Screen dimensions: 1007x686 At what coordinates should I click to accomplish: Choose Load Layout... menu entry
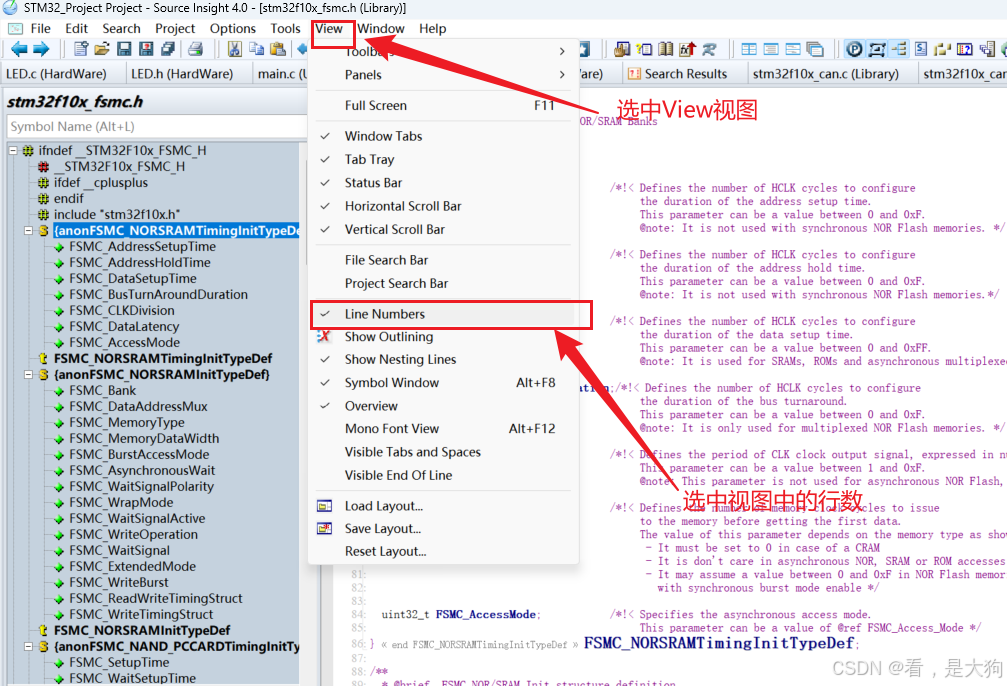tap(444, 506)
